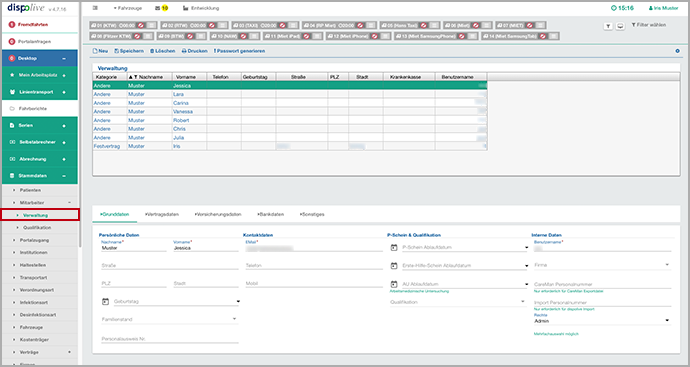Open the Familienstand dropdown
The height and width of the screenshot is (367, 690).
[x=169, y=319]
